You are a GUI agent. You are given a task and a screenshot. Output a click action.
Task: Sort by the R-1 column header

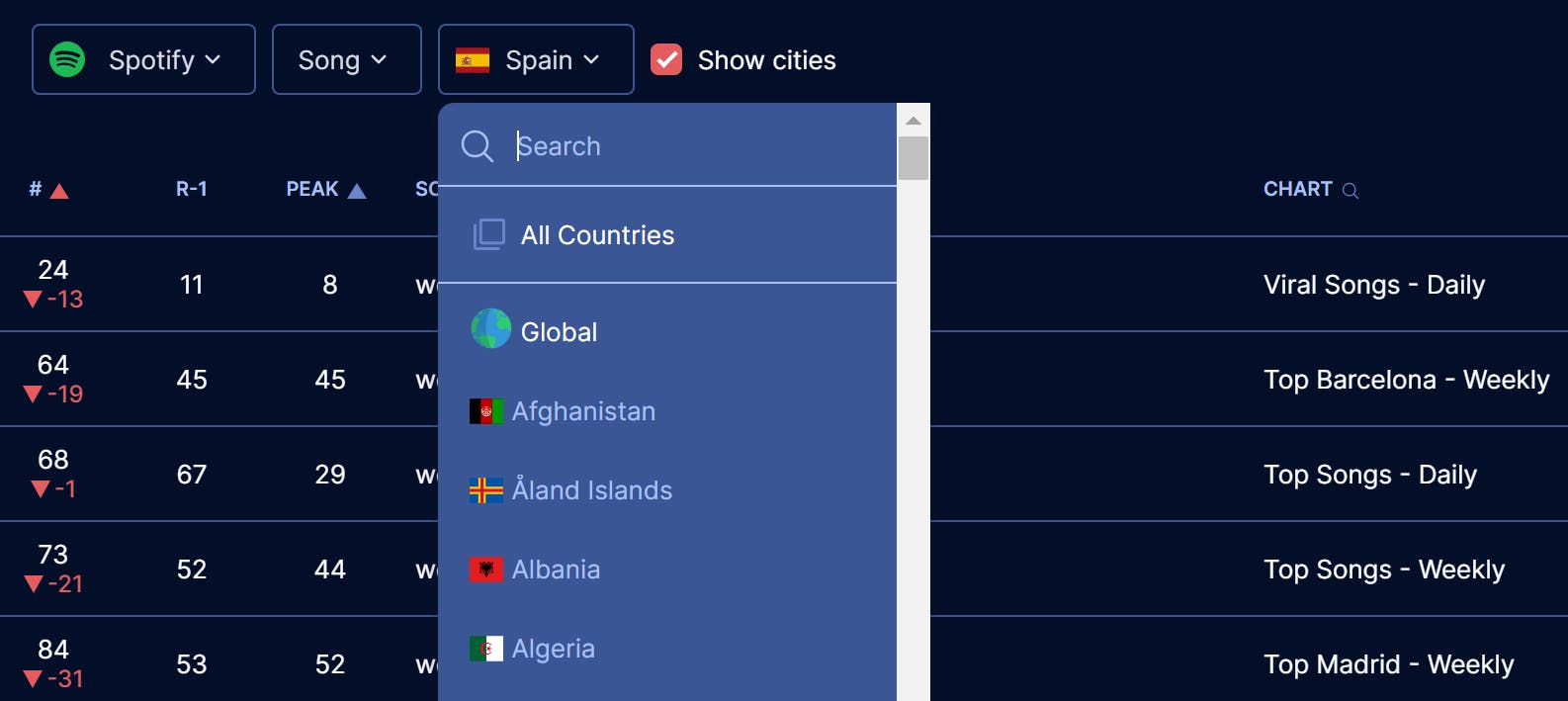(192, 189)
